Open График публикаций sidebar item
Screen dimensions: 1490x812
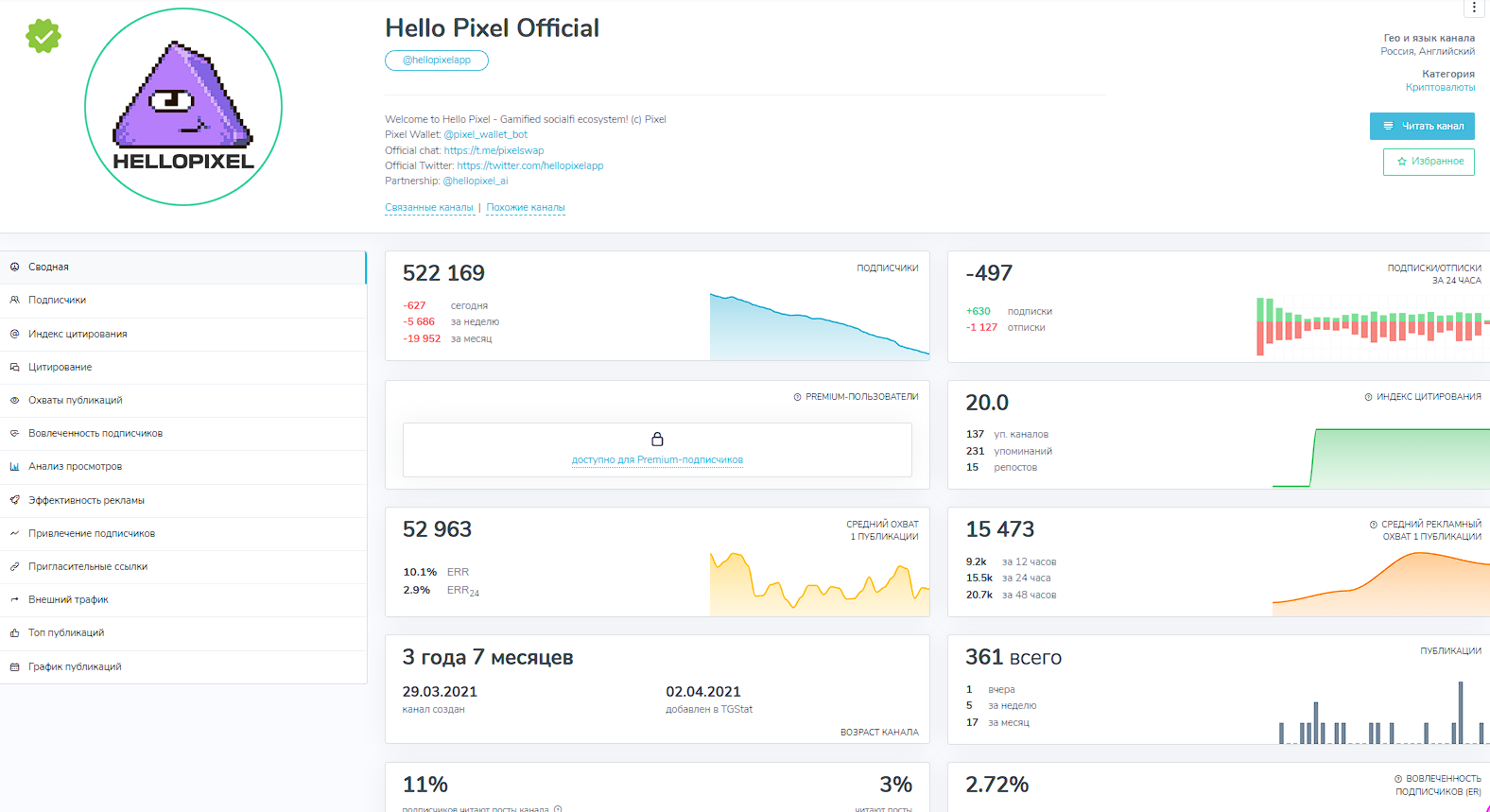183,667
